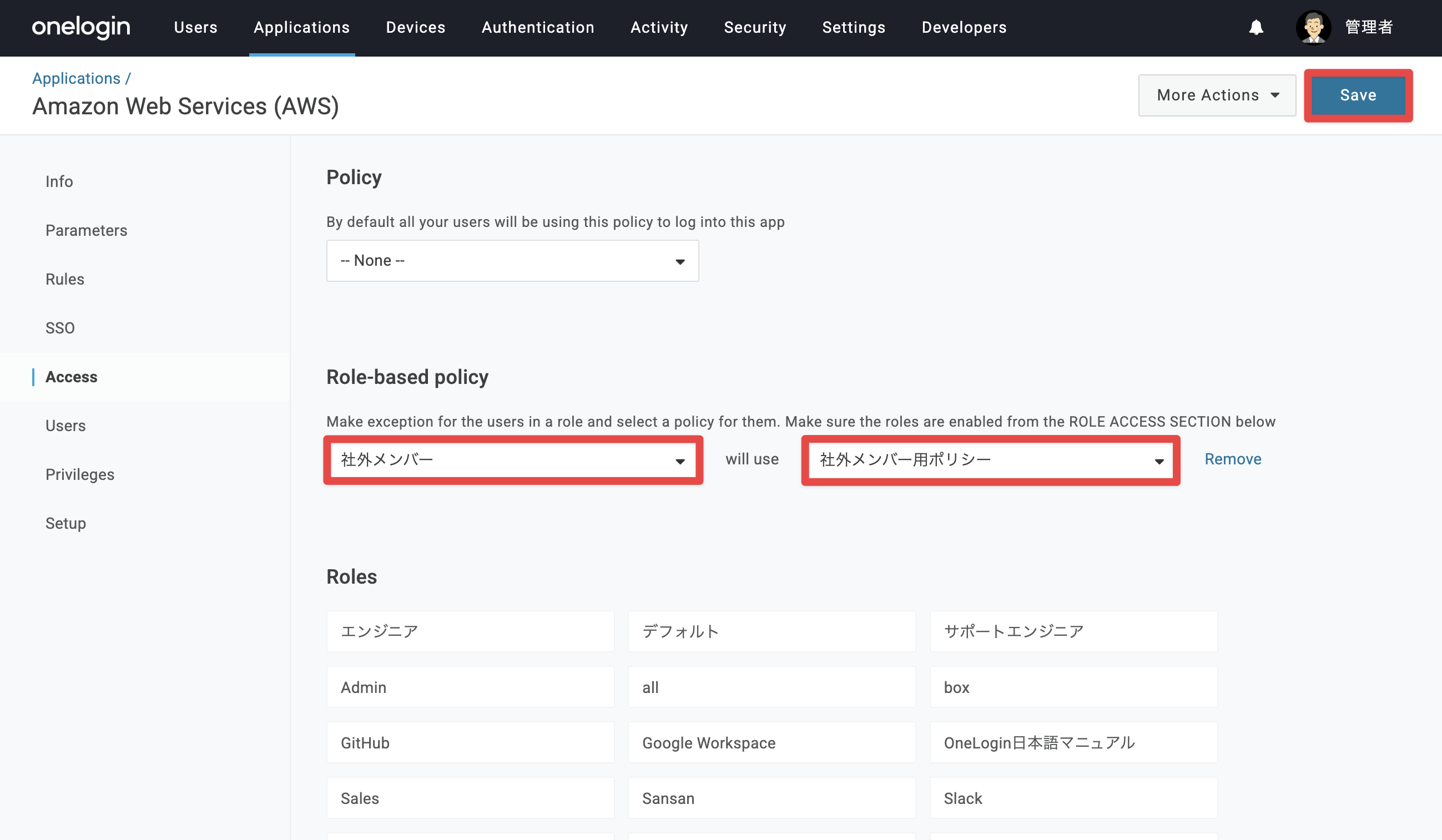The height and width of the screenshot is (840, 1442).
Task: Click the Amazon Web Services (AWS) title
Action: click(185, 107)
